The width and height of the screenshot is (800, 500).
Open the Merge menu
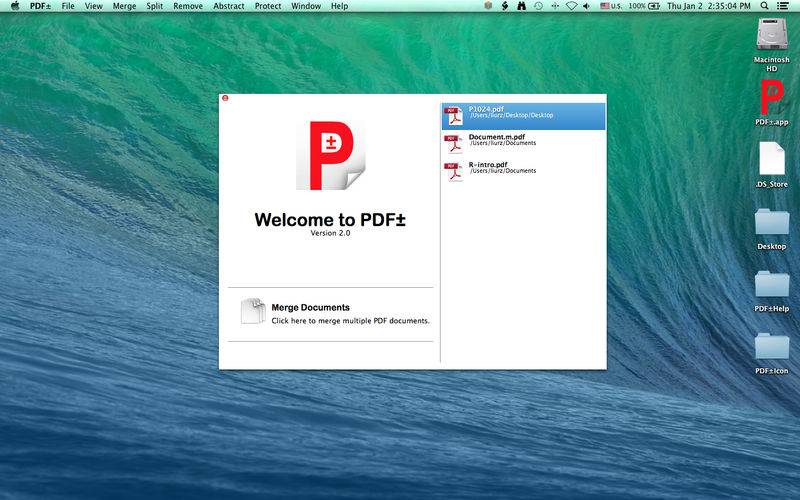tap(124, 6)
